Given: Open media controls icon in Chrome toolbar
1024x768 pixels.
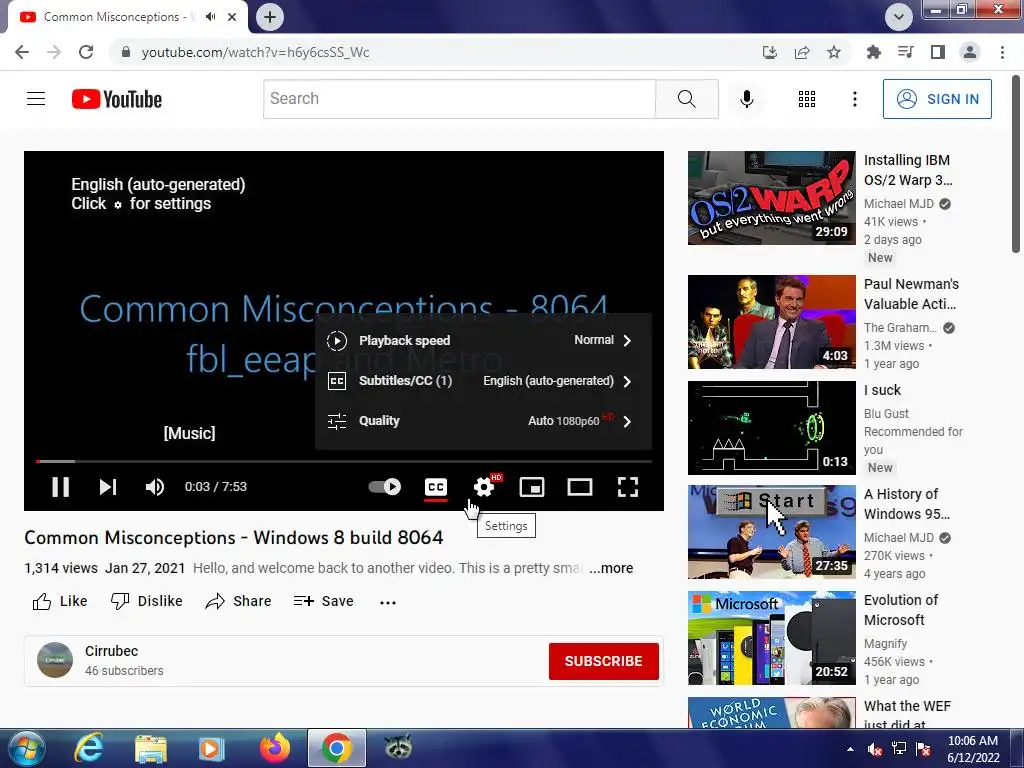Looking at the screenshot, I should click(x=906, y=52).
